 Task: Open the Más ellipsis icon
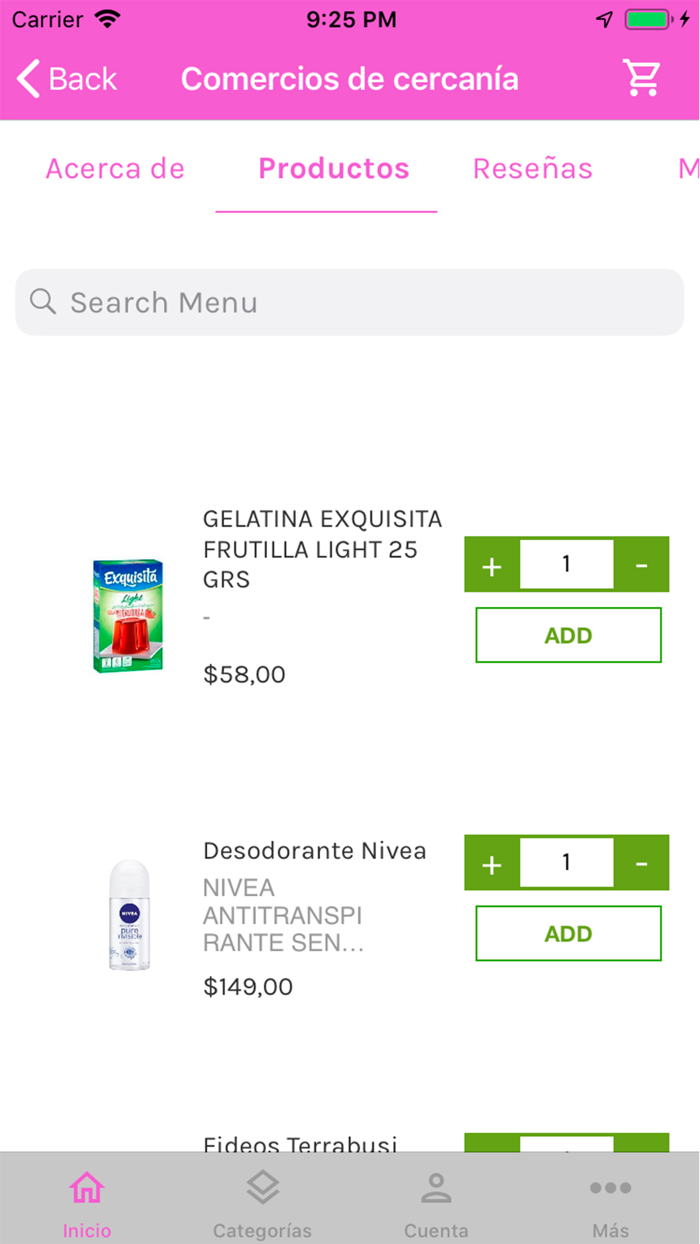pos(610,1187)
